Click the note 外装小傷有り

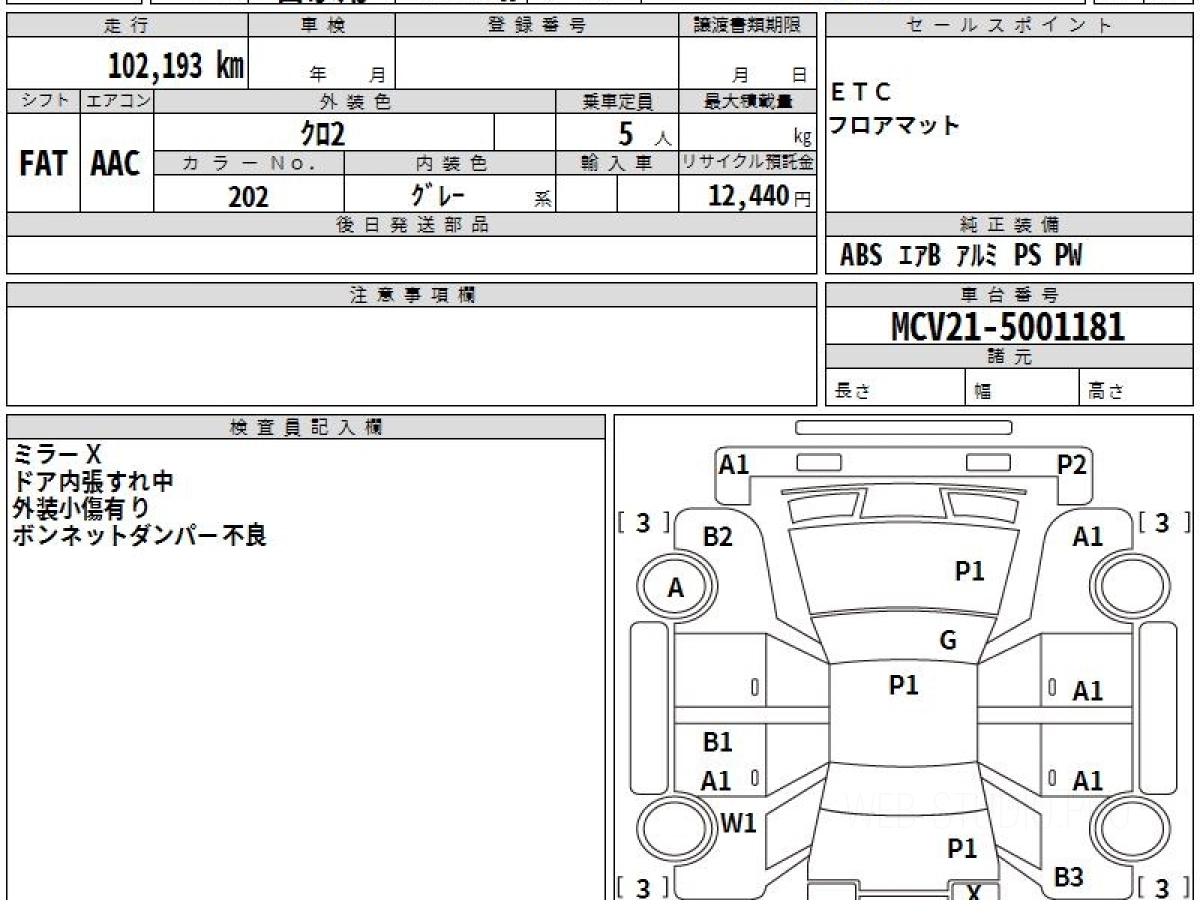(80, 508)
